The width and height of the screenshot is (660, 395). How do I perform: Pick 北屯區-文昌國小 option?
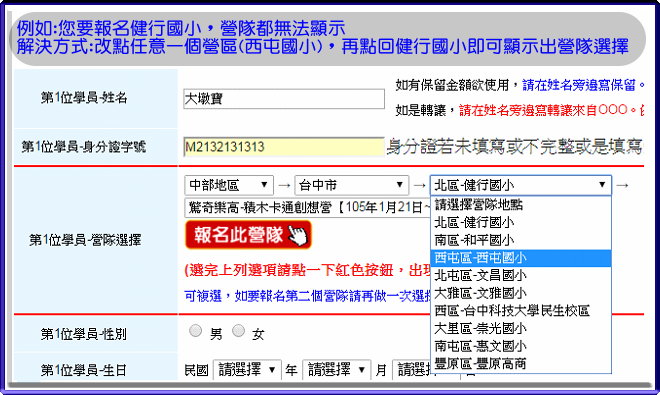tap(521, 275)
